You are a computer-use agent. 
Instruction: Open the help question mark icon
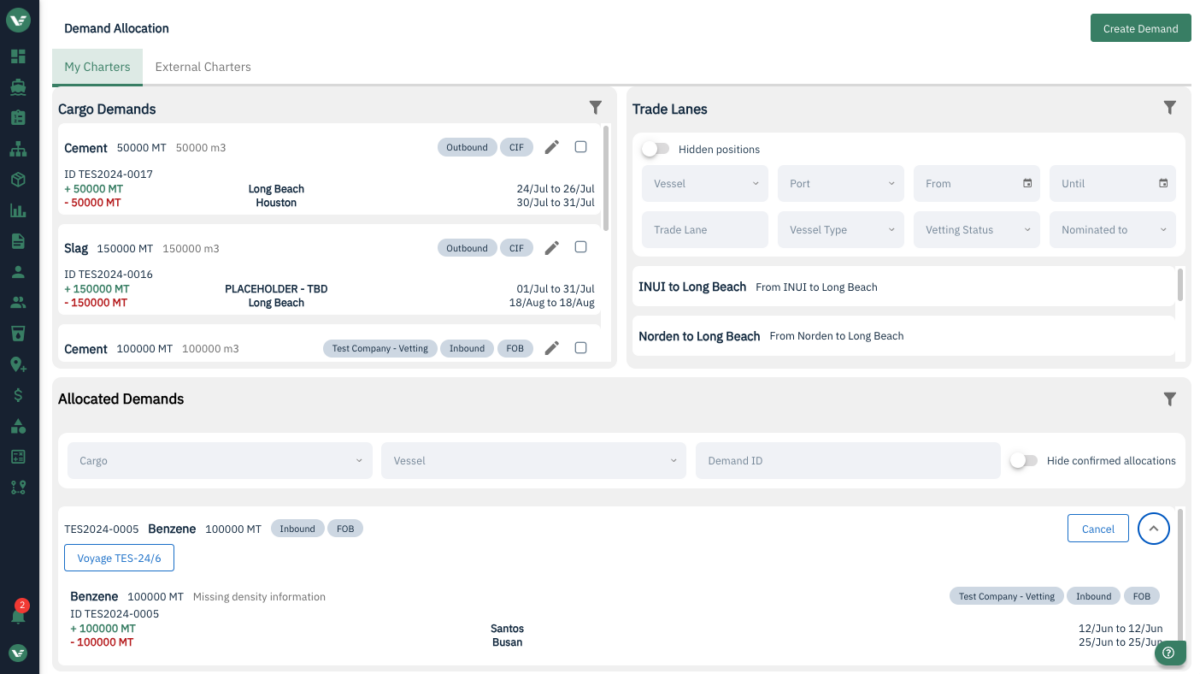pyautogui.click(x=1169, y=653)
